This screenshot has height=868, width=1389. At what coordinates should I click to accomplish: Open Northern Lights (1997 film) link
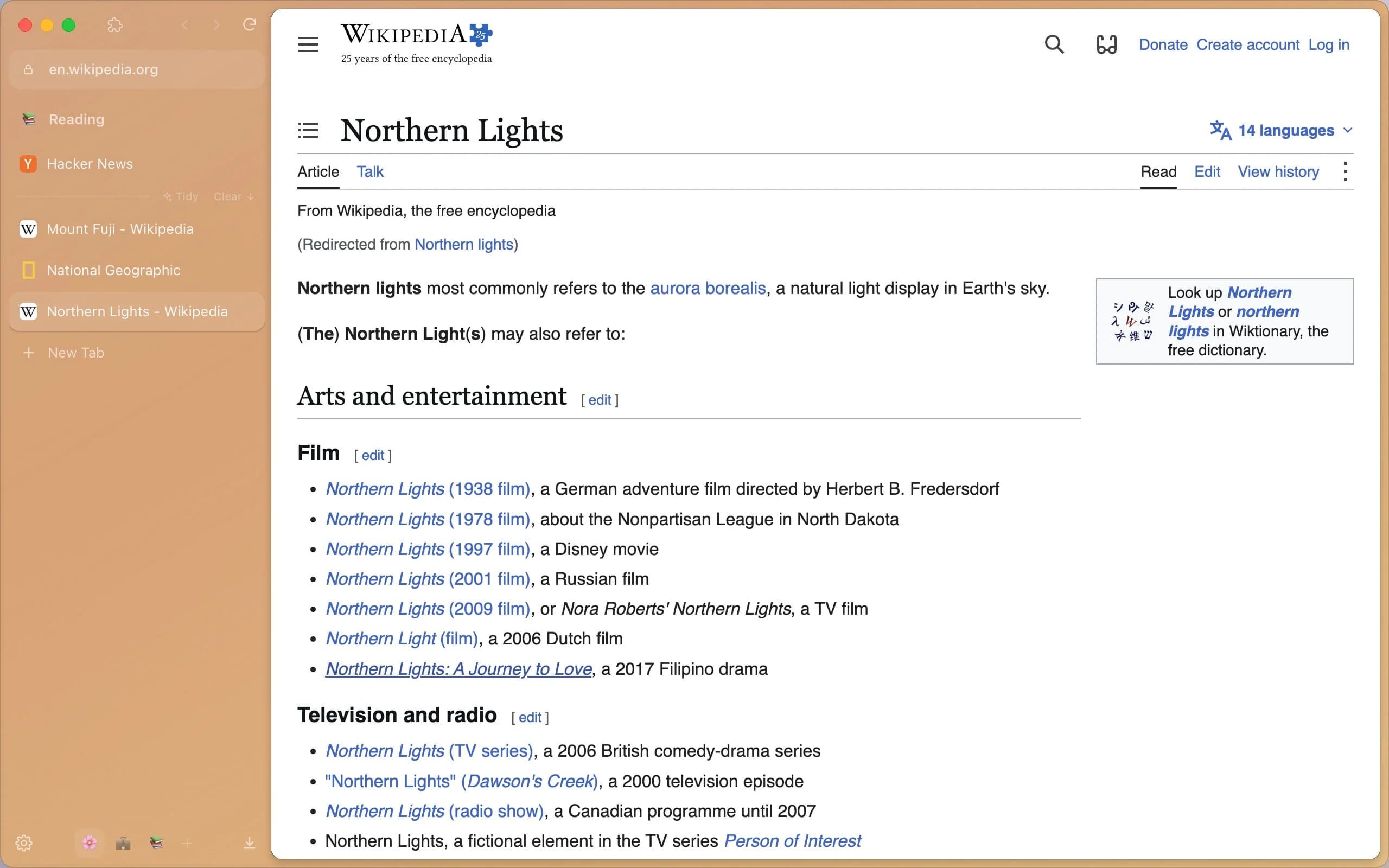click(428, 549)
